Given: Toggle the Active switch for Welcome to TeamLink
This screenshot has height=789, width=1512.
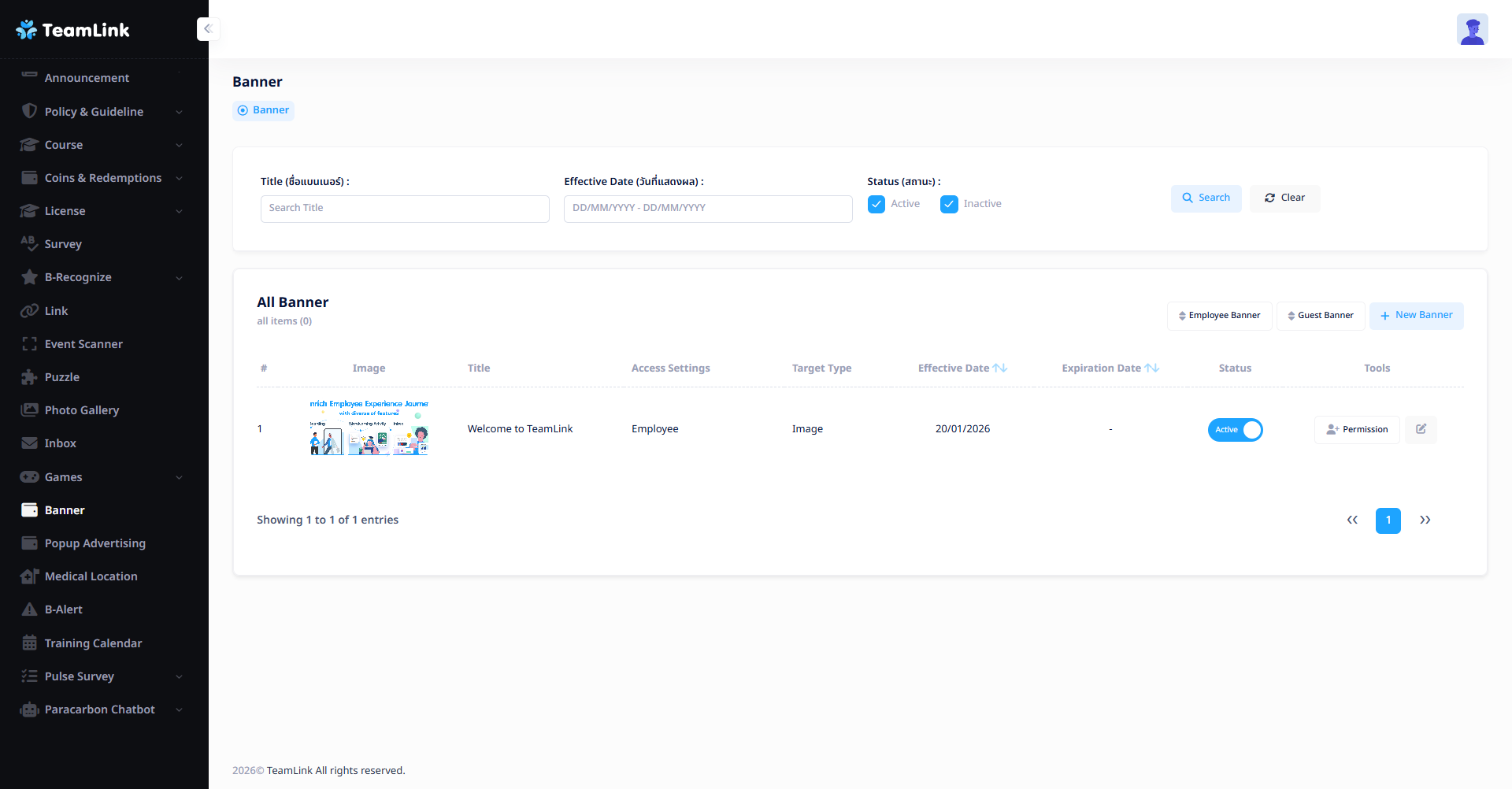Looking at the screenshot, I should 1235,429.
